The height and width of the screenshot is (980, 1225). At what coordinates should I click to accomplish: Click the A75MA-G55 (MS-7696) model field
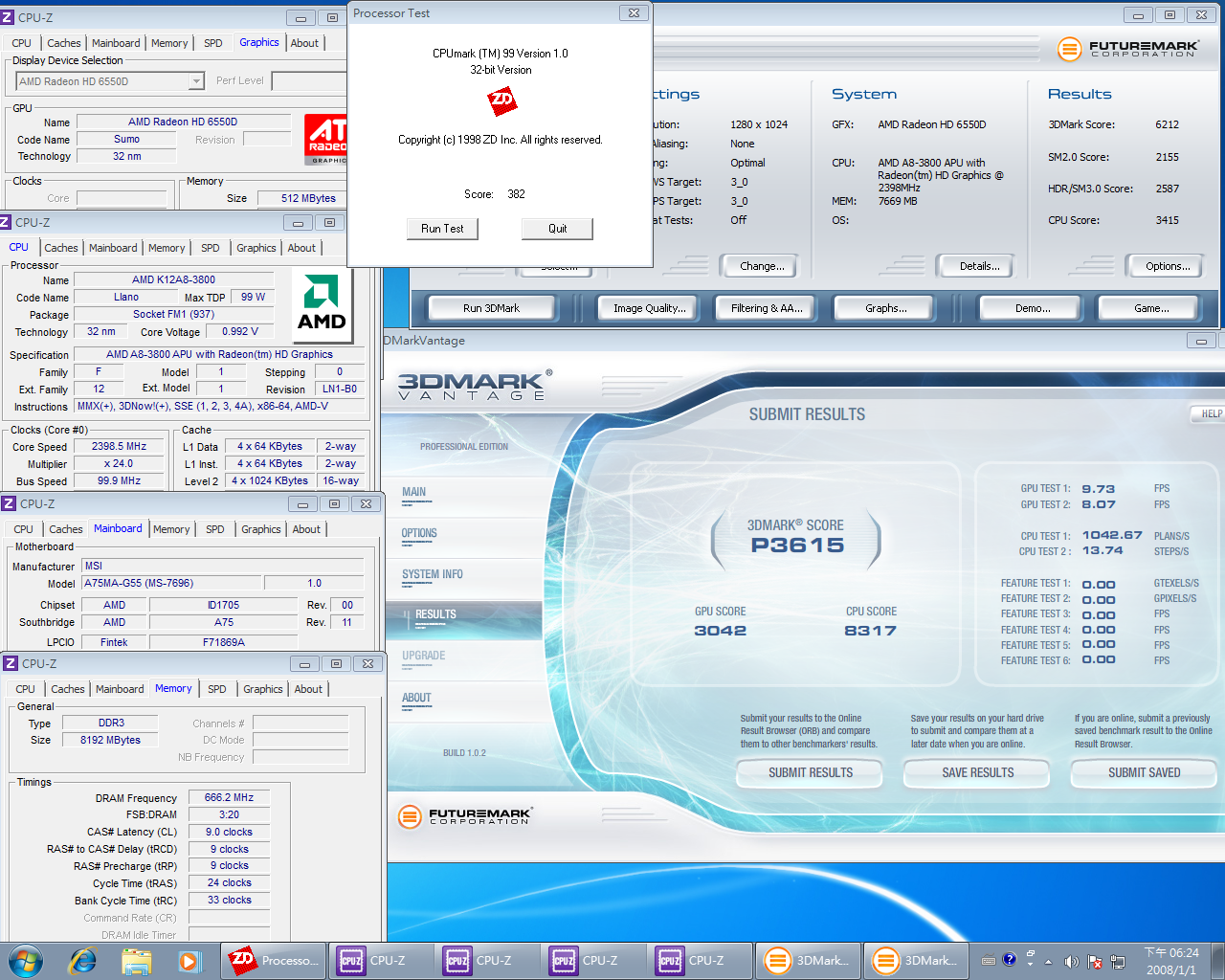tap(171, 583)
